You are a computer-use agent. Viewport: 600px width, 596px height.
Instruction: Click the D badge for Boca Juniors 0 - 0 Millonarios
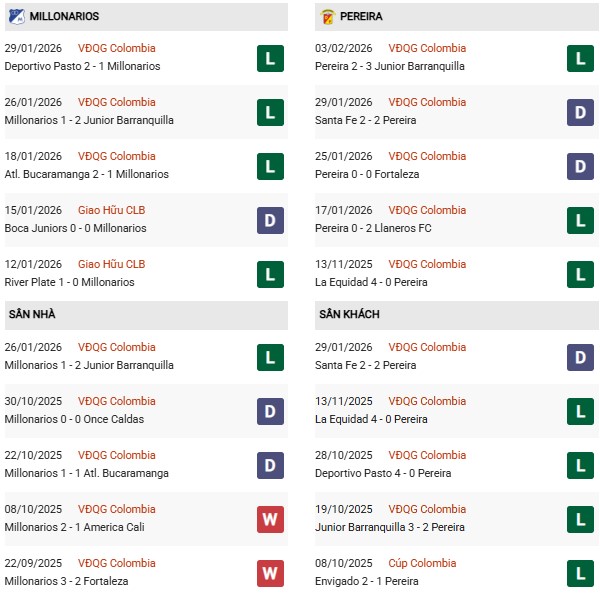tap(270, 220)
